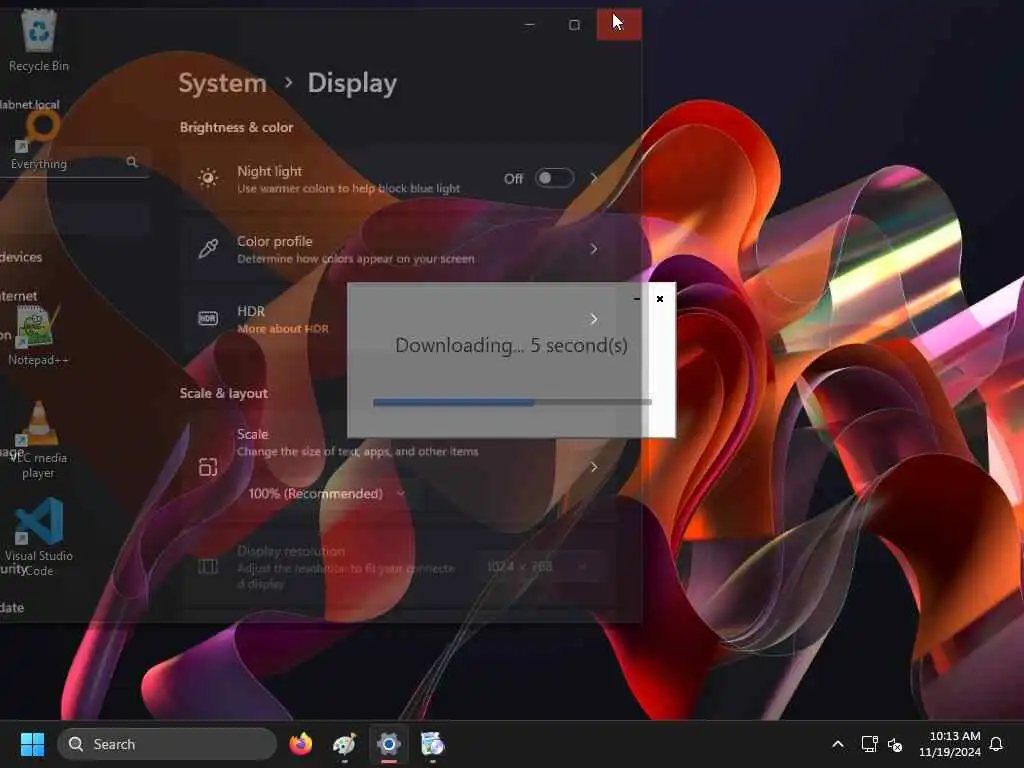Minimize the Settings window
The image size is (1024, 768).
[x=530, y=25]
